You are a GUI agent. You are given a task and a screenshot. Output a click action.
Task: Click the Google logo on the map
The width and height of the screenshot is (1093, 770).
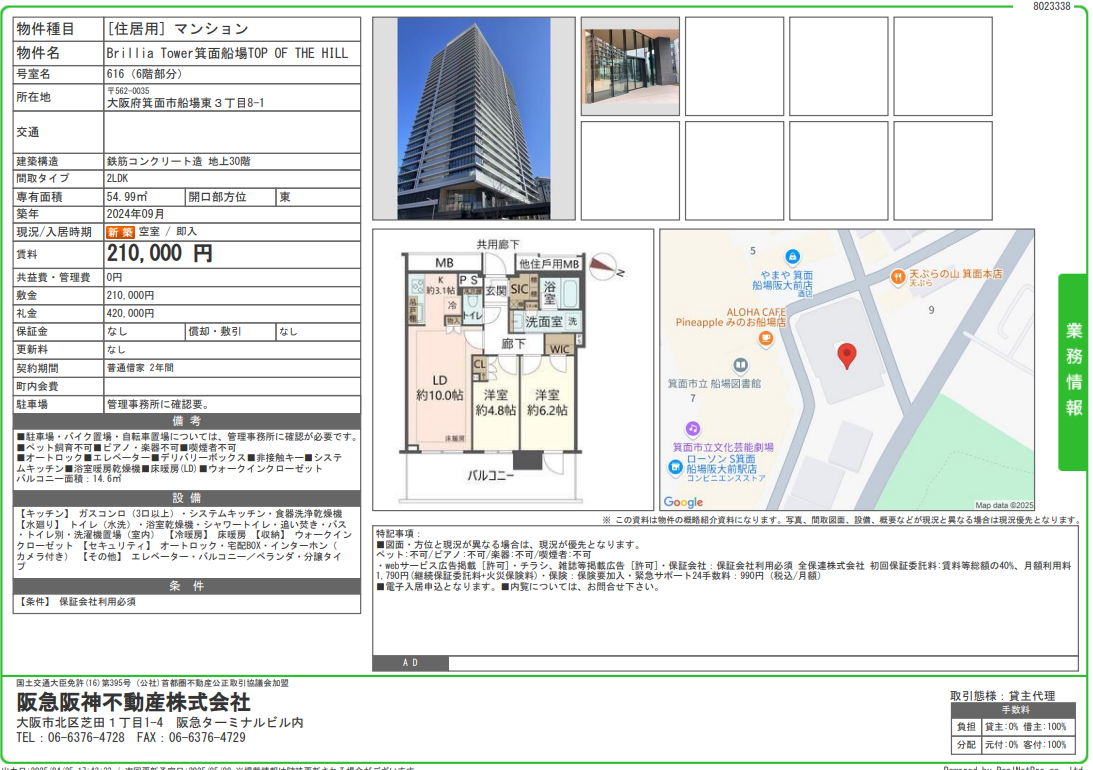click(683, 502)
